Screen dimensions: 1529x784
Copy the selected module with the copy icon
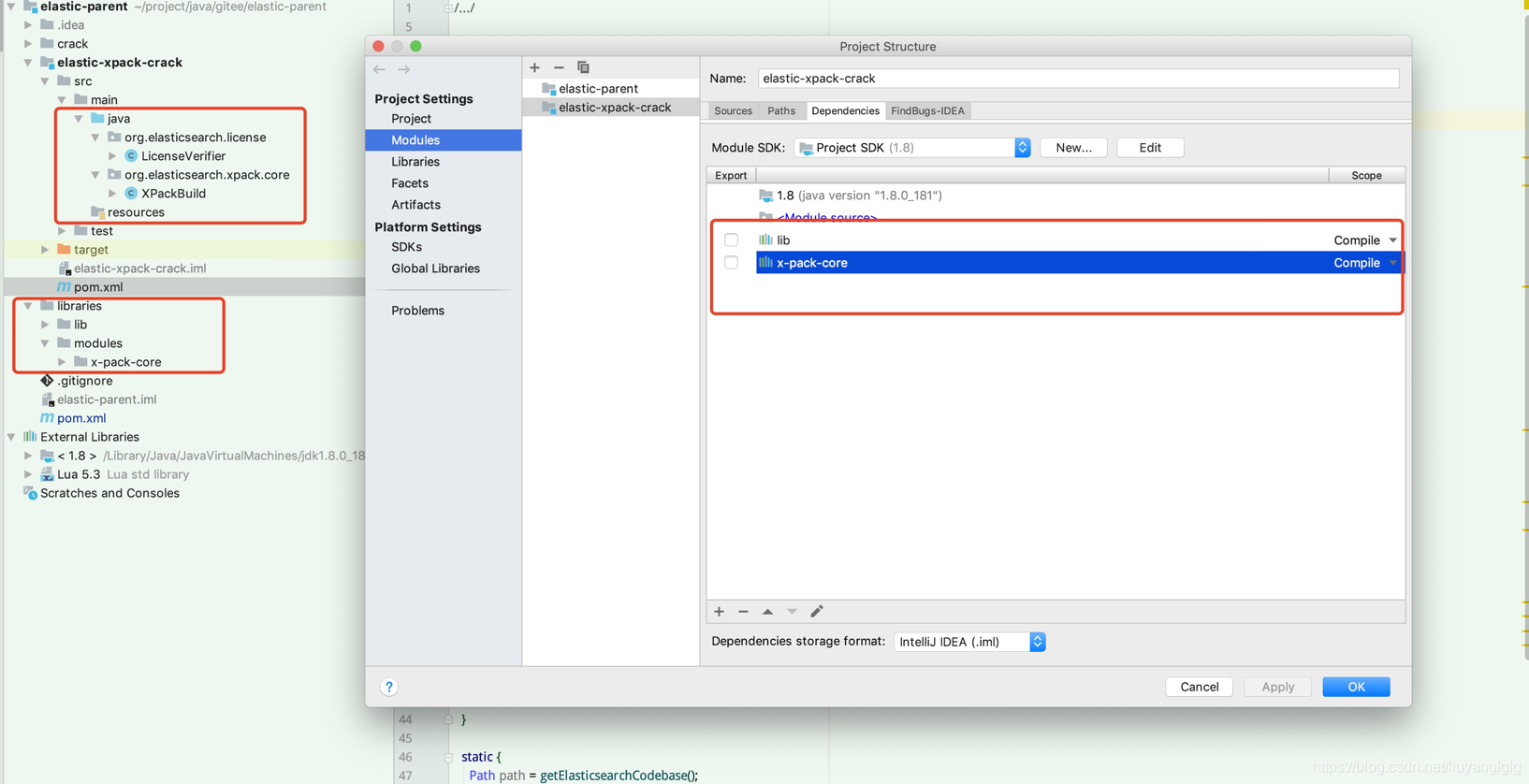pyautogui.click(x=584, y=67)
